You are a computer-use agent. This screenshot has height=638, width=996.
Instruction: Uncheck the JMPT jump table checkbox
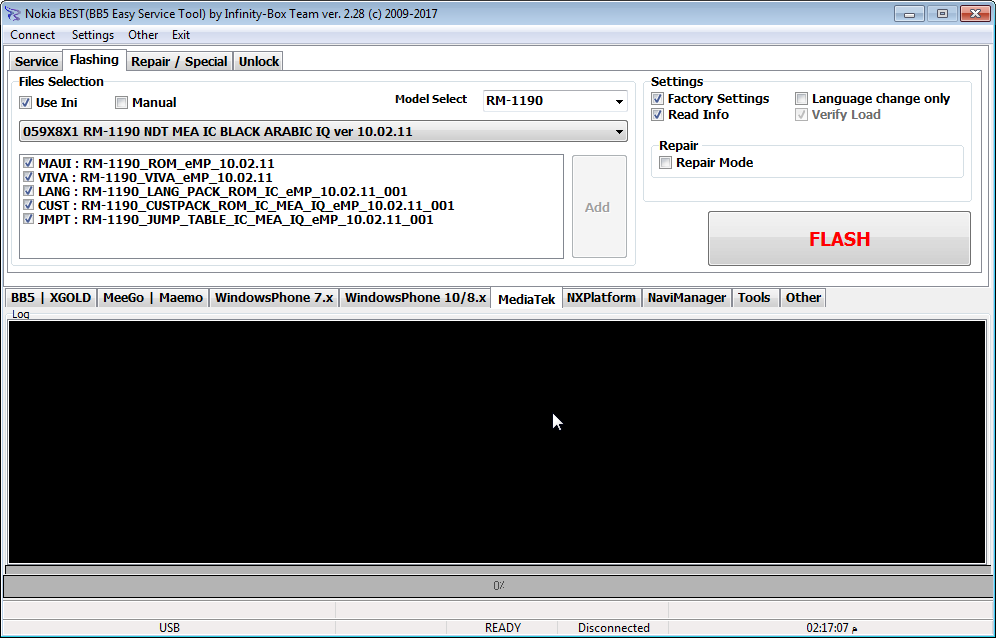coord(28,219)
